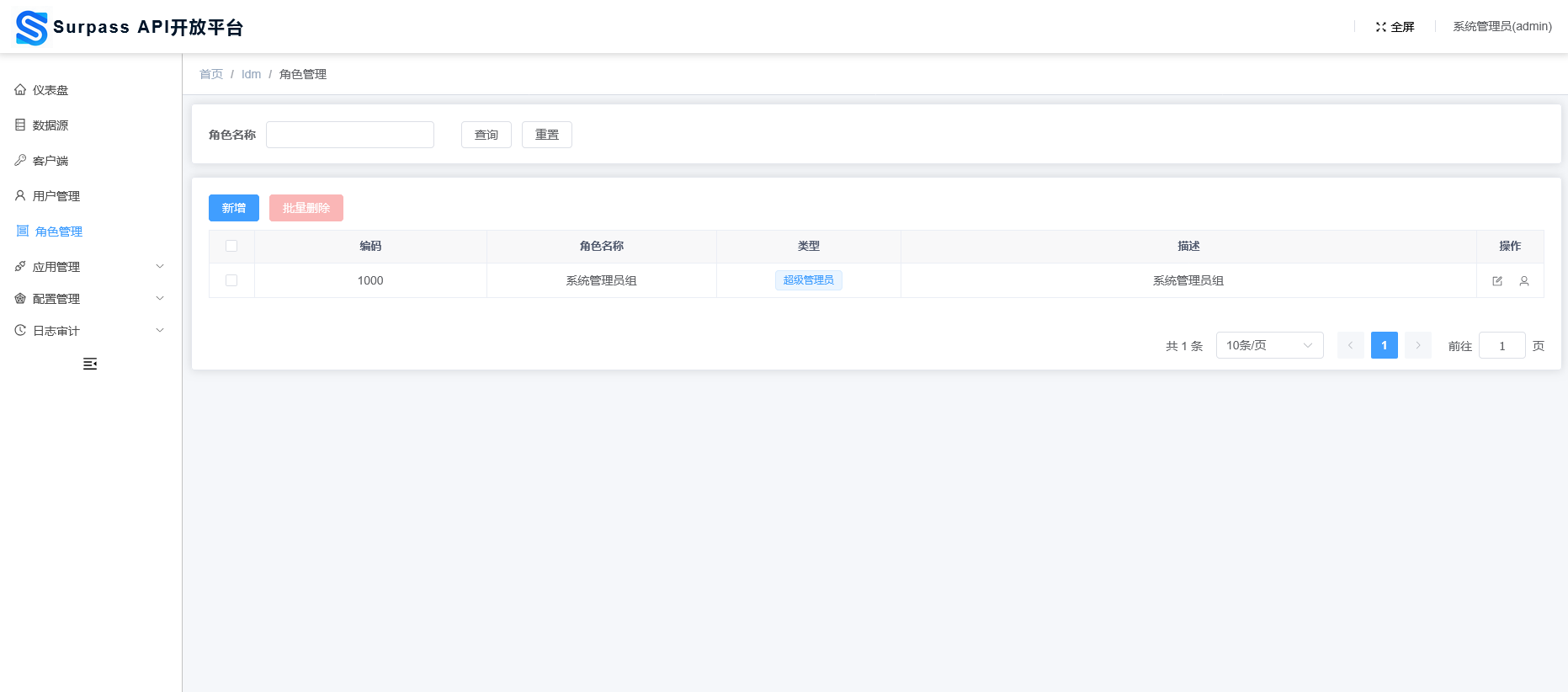Click Surpass API开放平台 title text
This screenshot has width=1568, height=692.
148,28
